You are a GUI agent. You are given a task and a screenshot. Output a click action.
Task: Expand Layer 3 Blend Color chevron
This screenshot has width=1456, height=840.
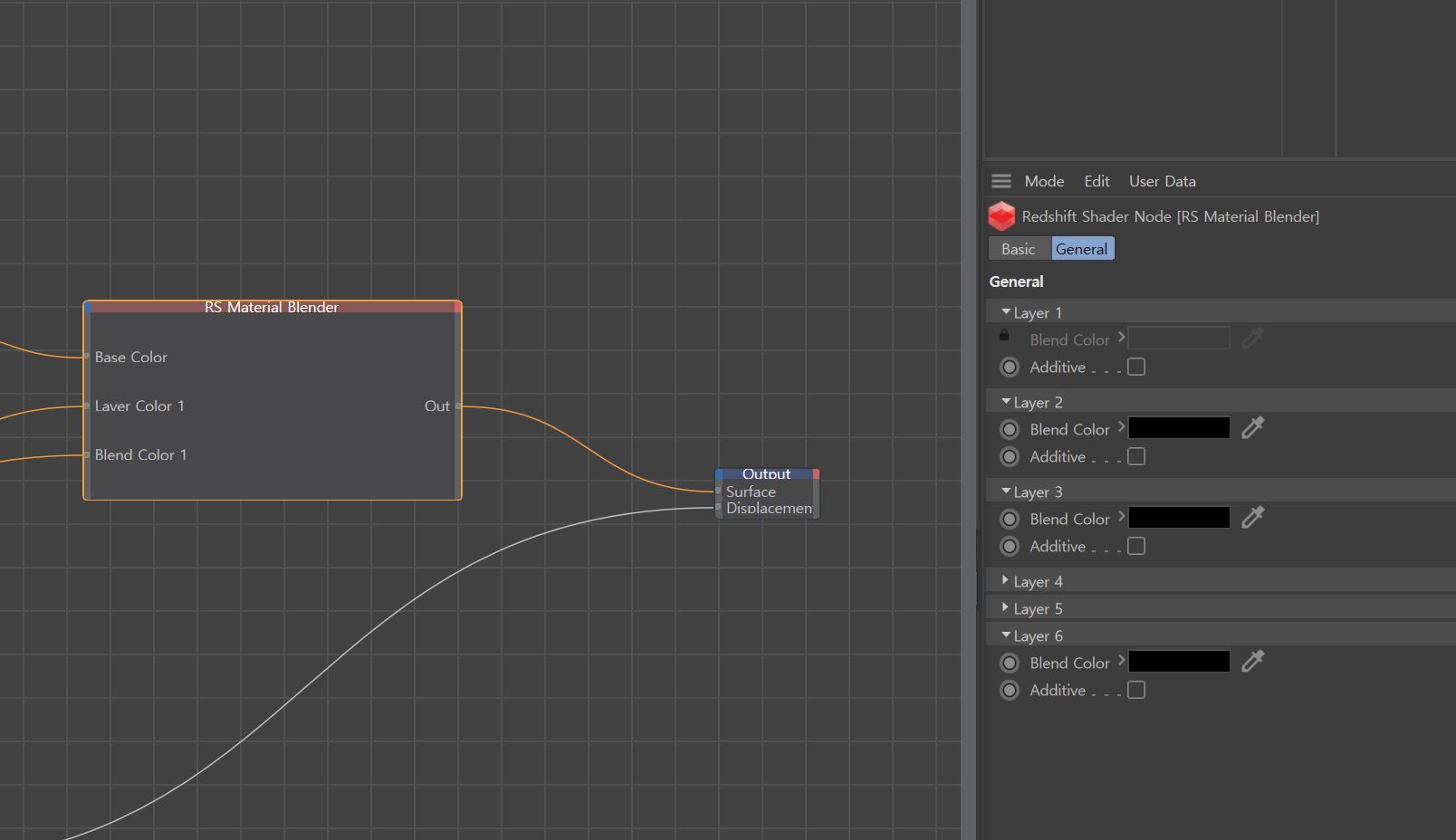(1121, 516)
